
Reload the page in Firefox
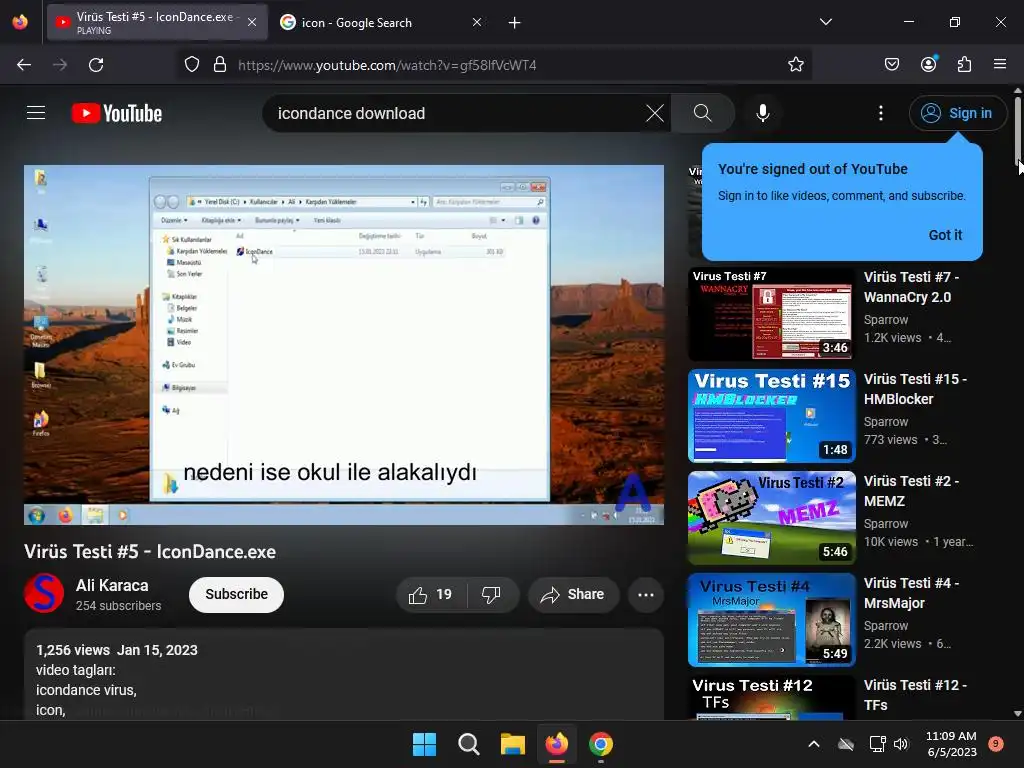point(96,65)
